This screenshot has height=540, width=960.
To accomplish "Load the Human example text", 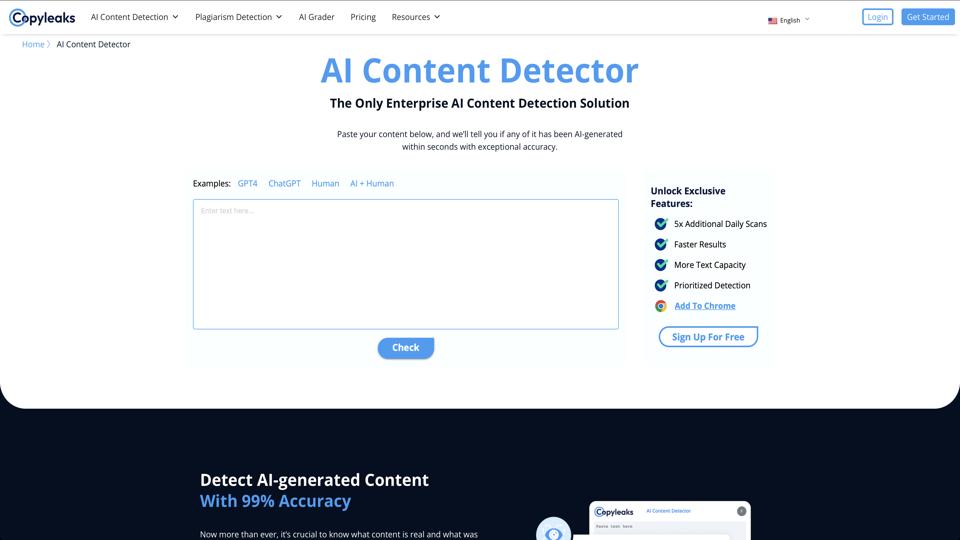I will 325,183.
